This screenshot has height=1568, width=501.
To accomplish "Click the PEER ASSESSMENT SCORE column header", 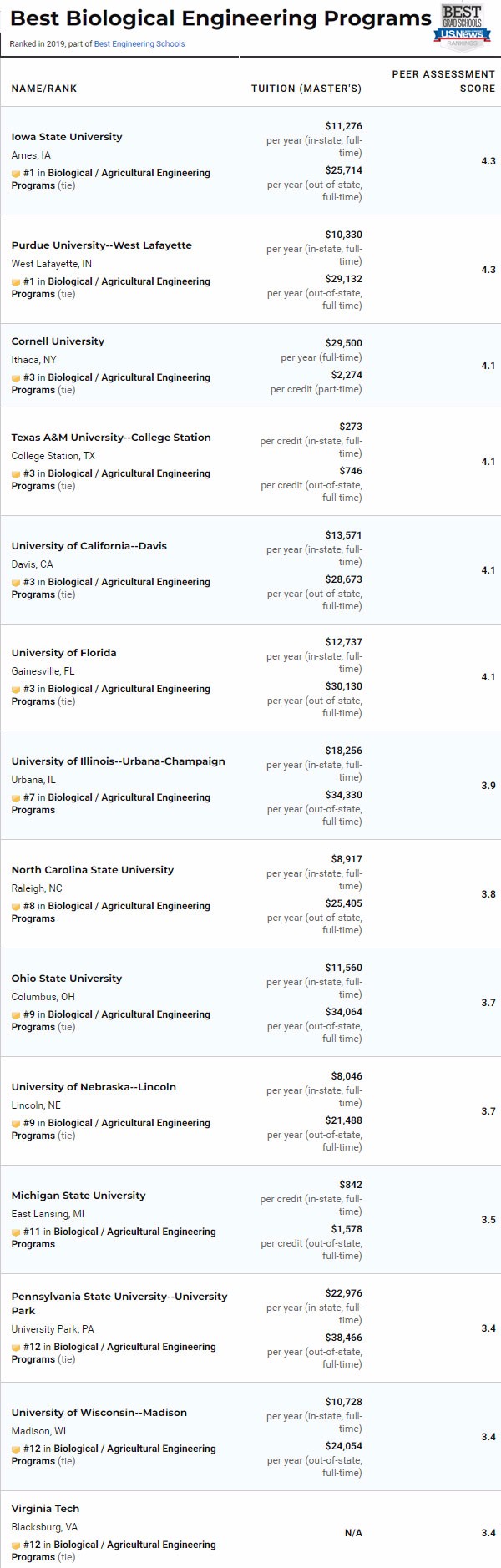I will pyautogui.click(x=443, y=81).
